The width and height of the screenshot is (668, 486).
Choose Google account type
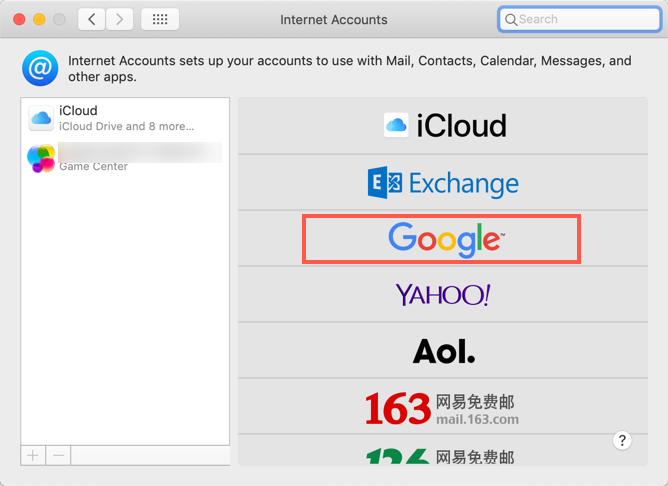(443, 239)
